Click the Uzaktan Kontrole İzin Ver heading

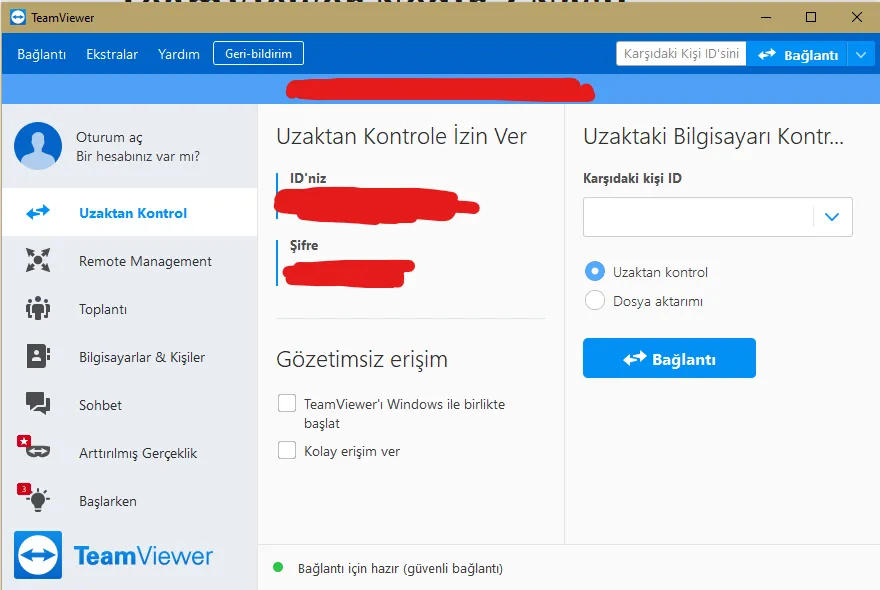[x=401, y=136]
